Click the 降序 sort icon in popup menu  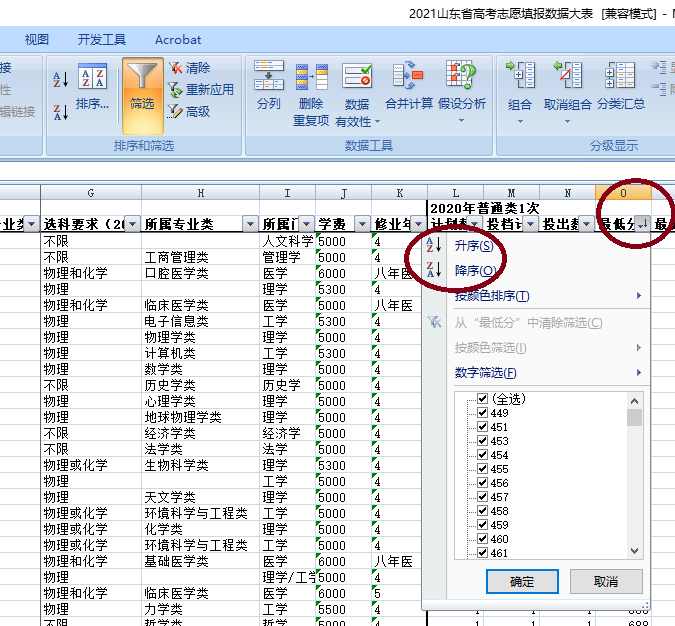434,270
